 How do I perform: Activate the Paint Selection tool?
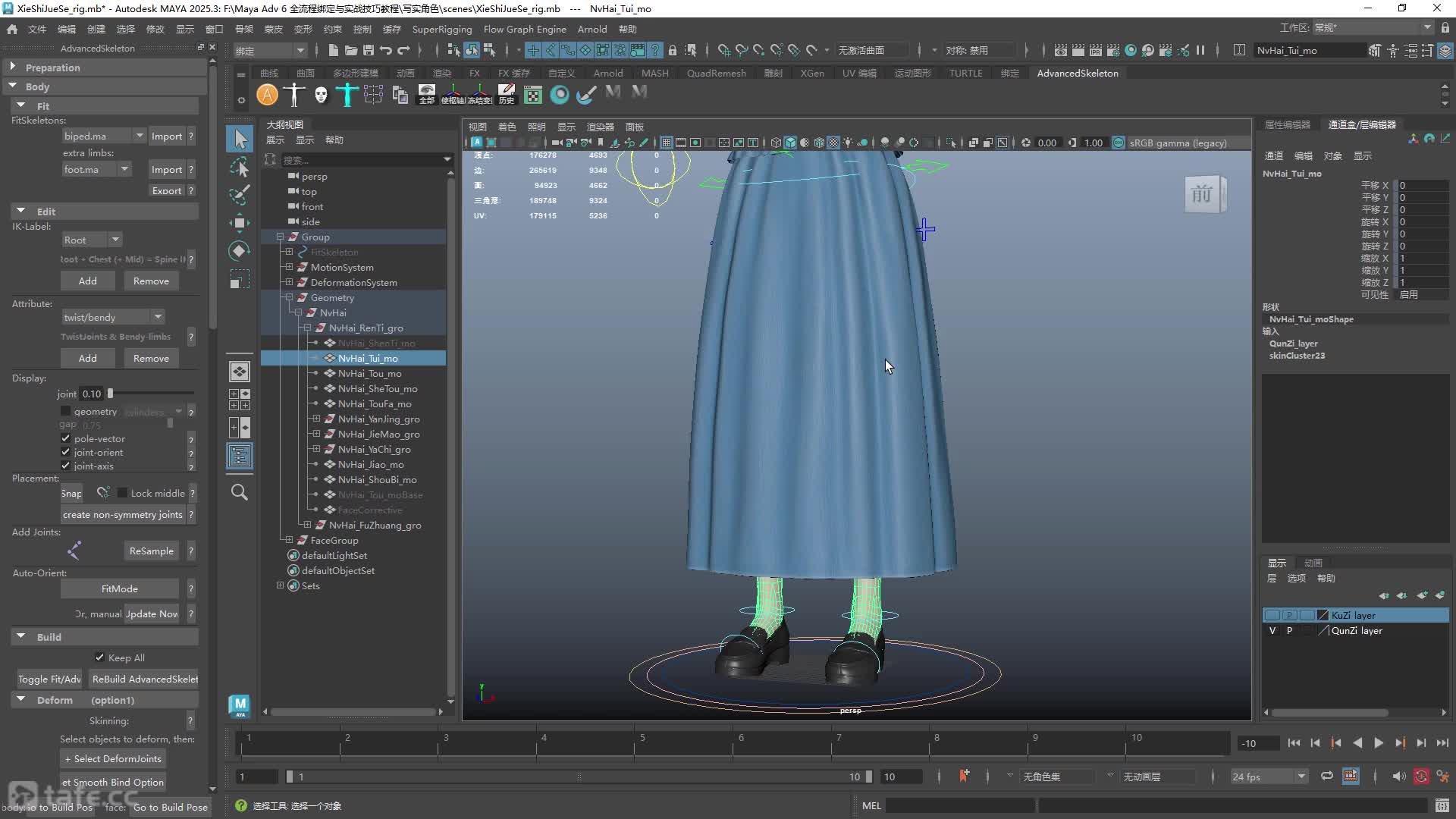coord(240,195)
